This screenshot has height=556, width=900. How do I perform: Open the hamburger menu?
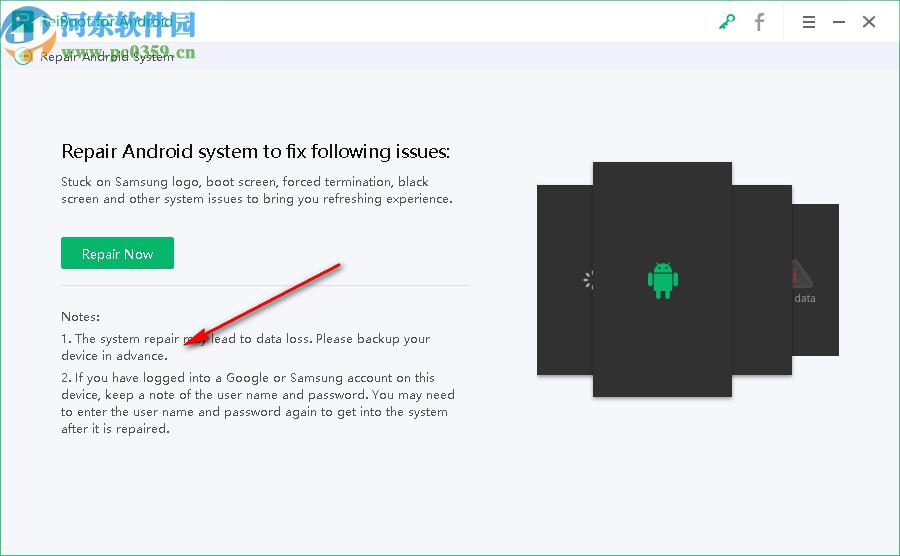point(809,22)
